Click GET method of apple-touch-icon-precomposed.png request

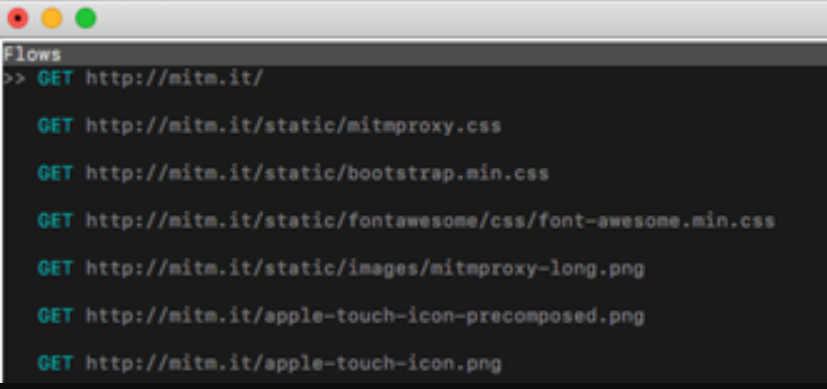[x=55, y=316]
